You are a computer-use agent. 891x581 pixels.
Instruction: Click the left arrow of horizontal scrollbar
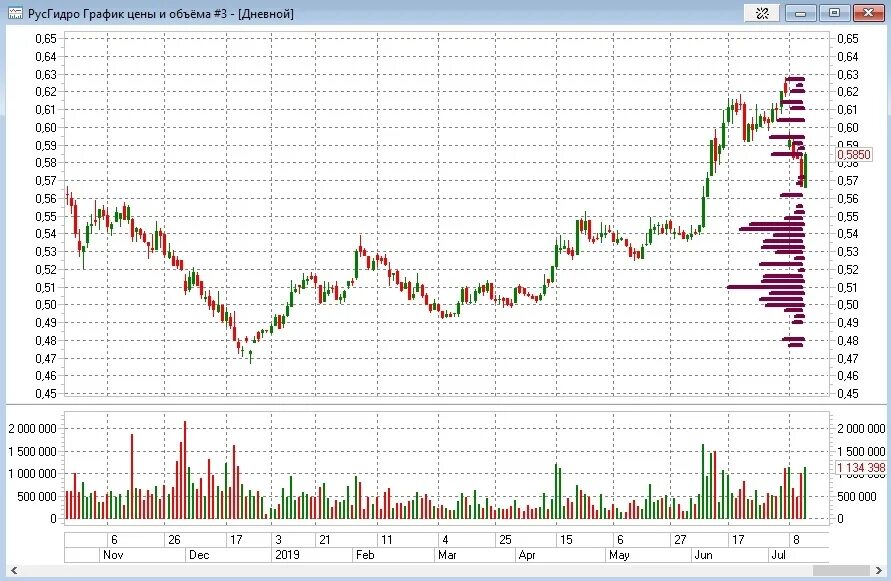click(14, 570)
